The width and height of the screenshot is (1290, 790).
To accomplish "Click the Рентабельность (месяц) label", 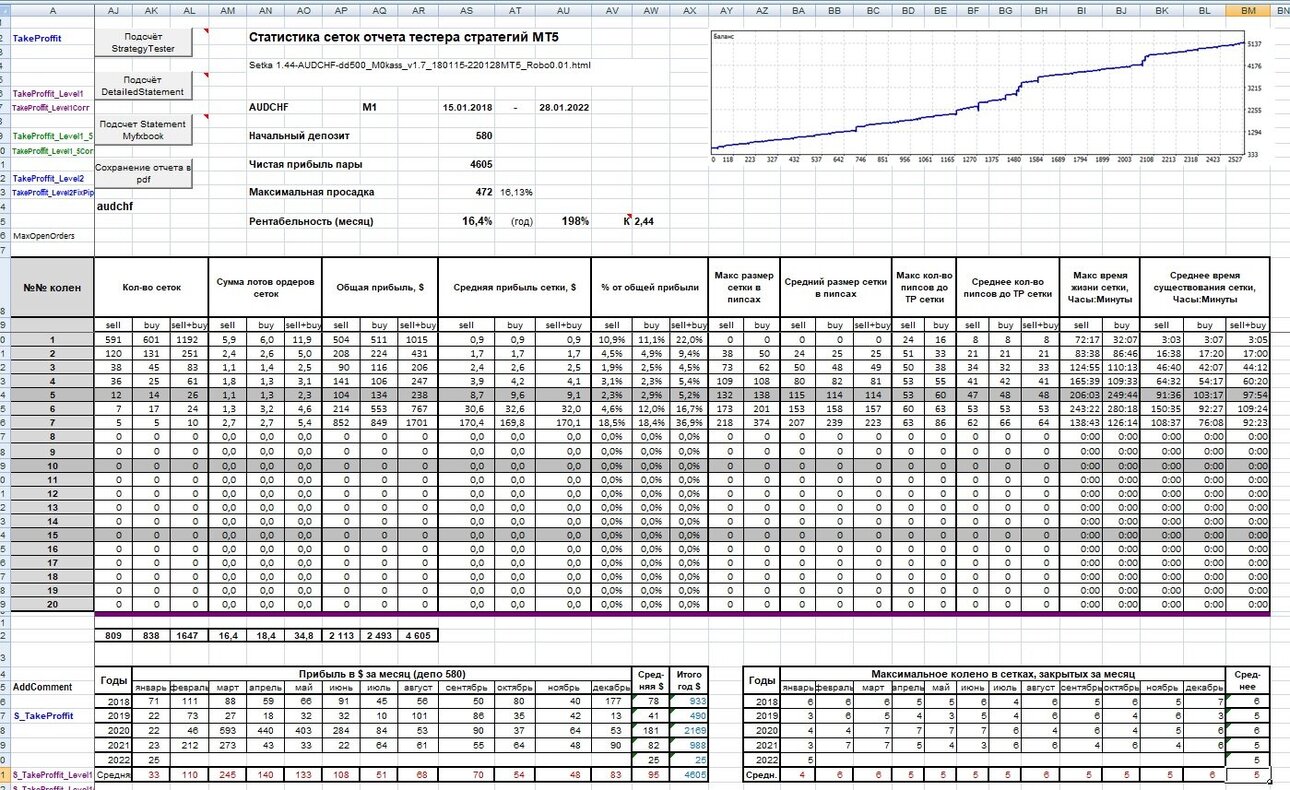I will (309, 221).
